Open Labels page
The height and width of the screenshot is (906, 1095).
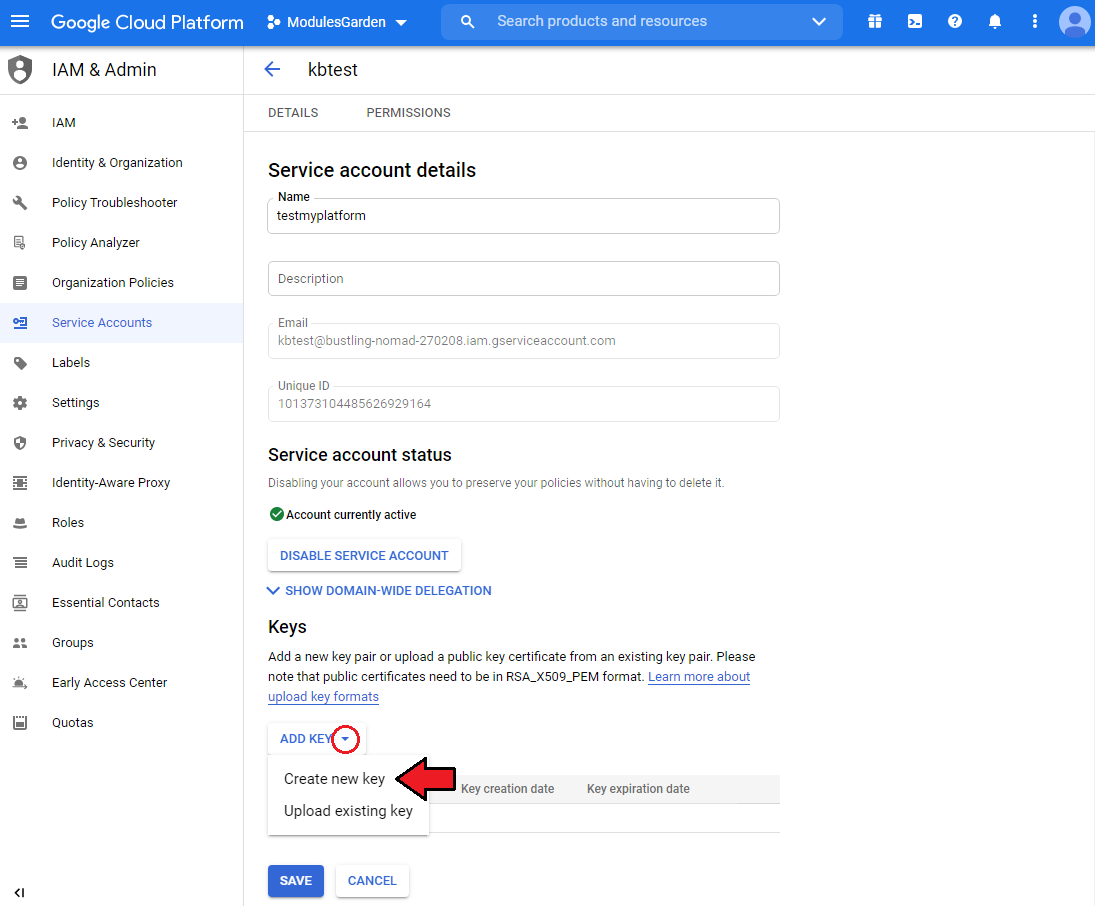pyautogui.click(x=71, y=363)
